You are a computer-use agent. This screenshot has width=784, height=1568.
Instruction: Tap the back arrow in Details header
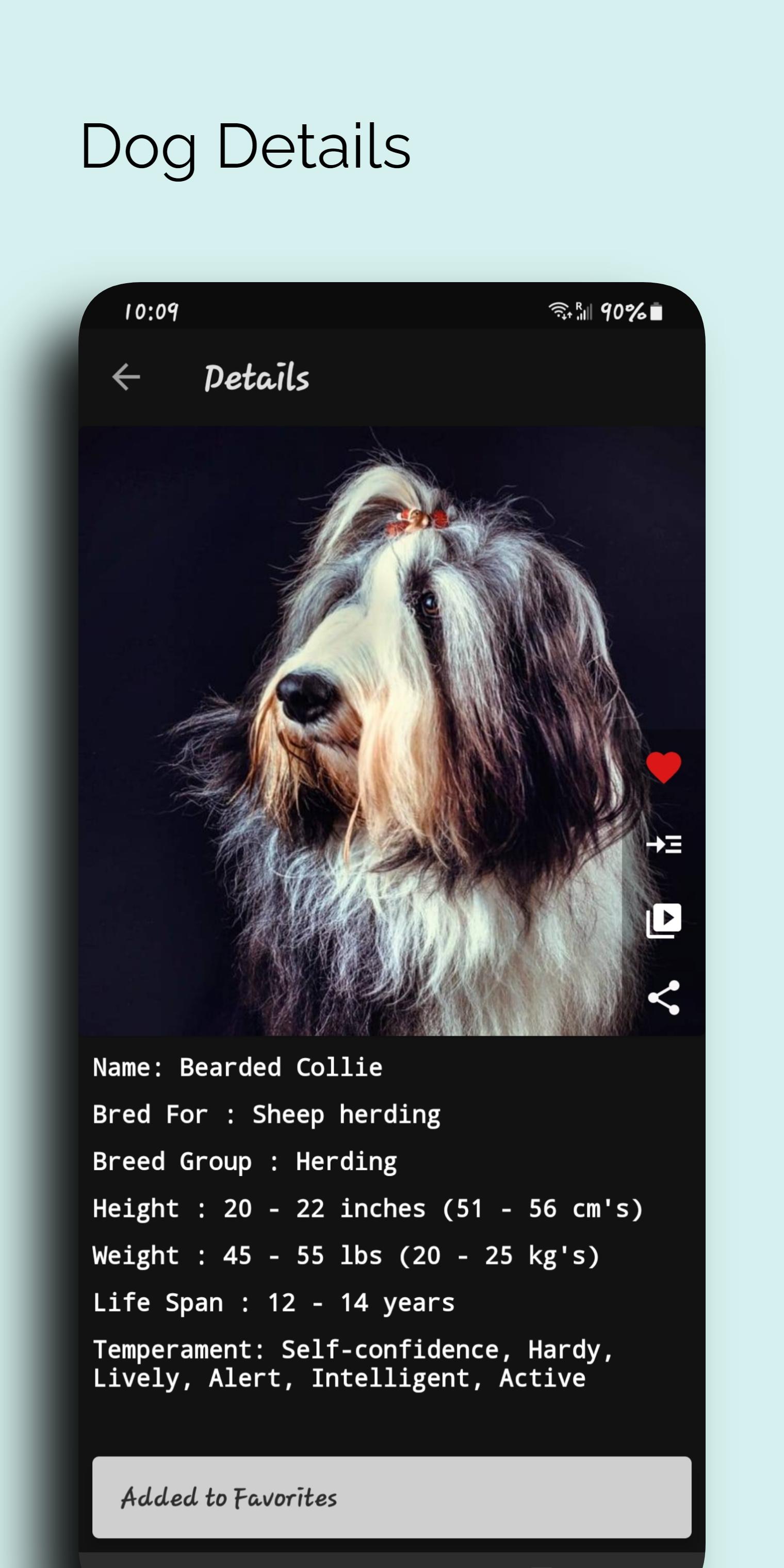[x=126, y=377]
